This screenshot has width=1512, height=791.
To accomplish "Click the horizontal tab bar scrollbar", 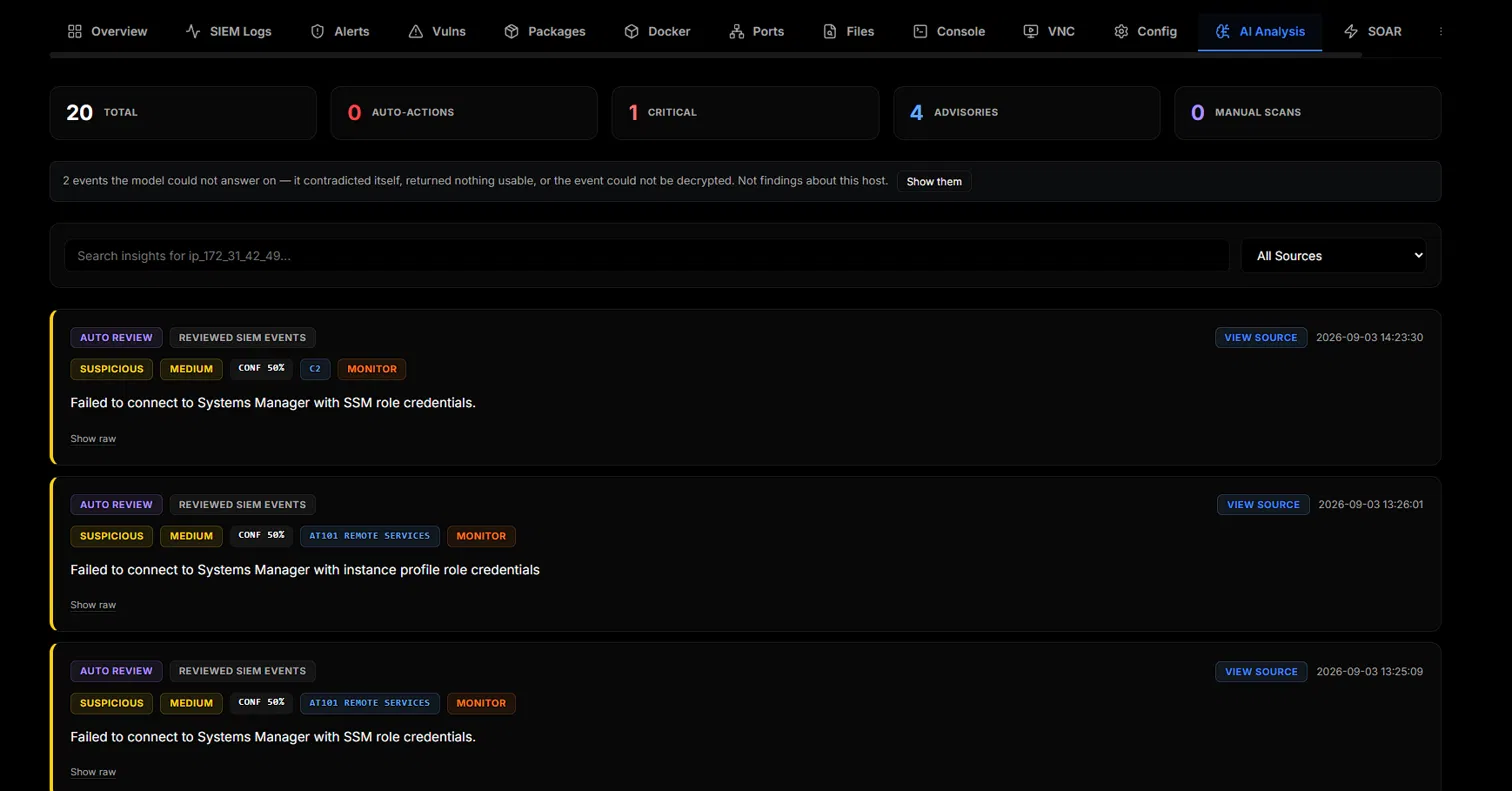I will [x=705, y=54].
